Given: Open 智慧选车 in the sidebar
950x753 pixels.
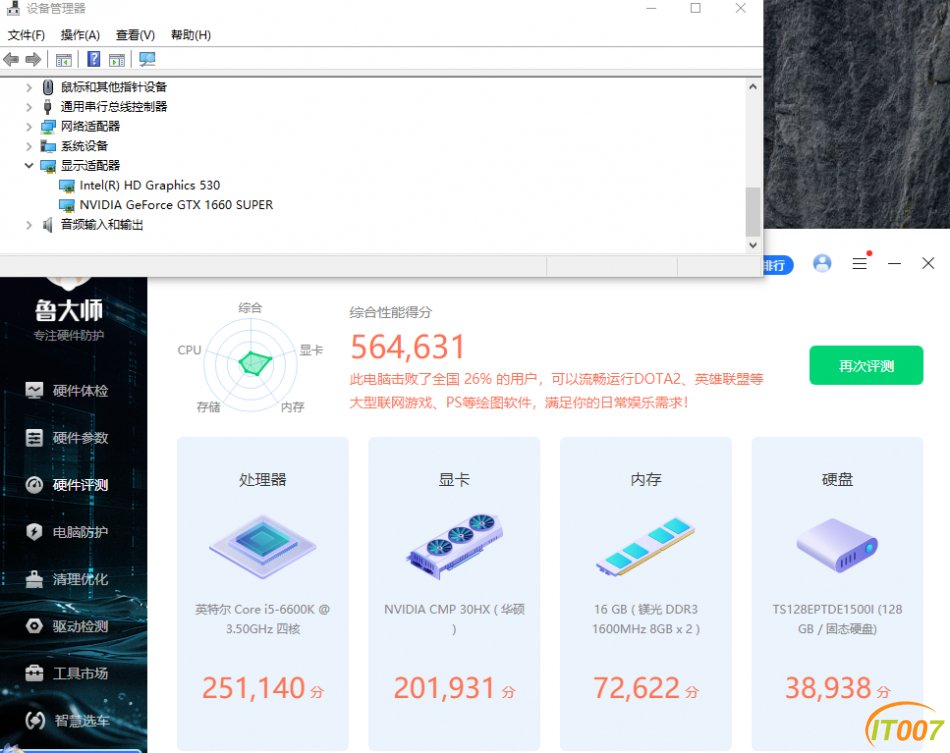Looking at the screenshot, I should [x=67, y=720].
